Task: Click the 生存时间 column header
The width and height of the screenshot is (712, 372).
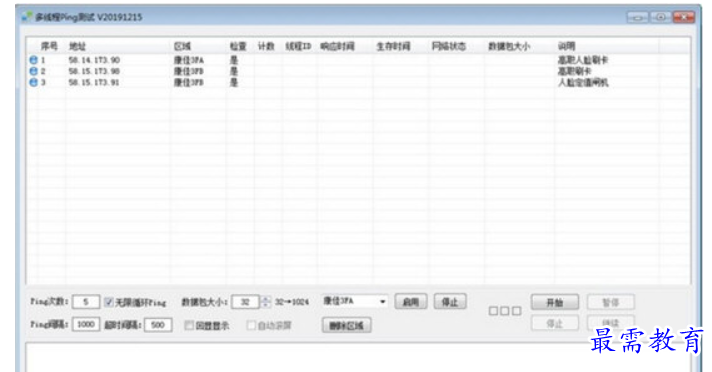Action: click(393, 46)
